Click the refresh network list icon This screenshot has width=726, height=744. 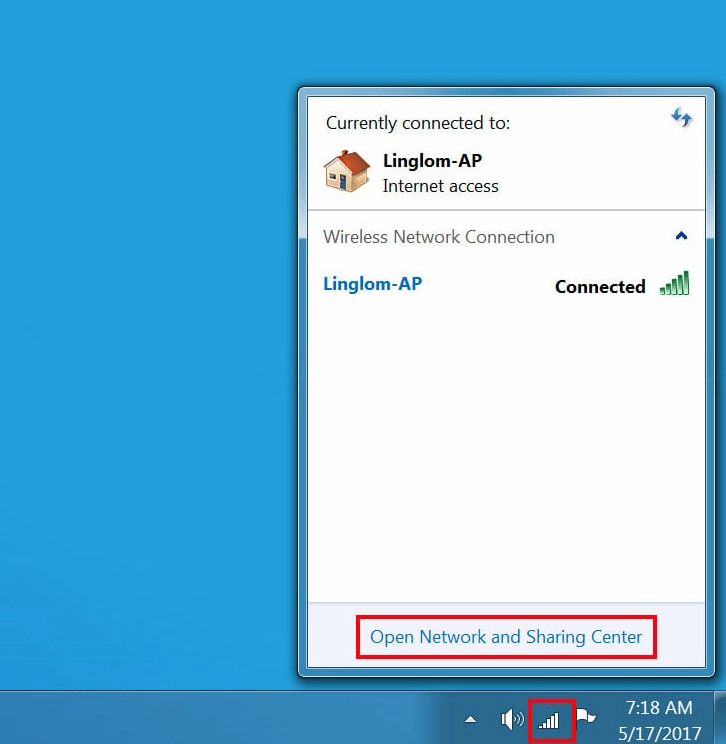[681, 118]
